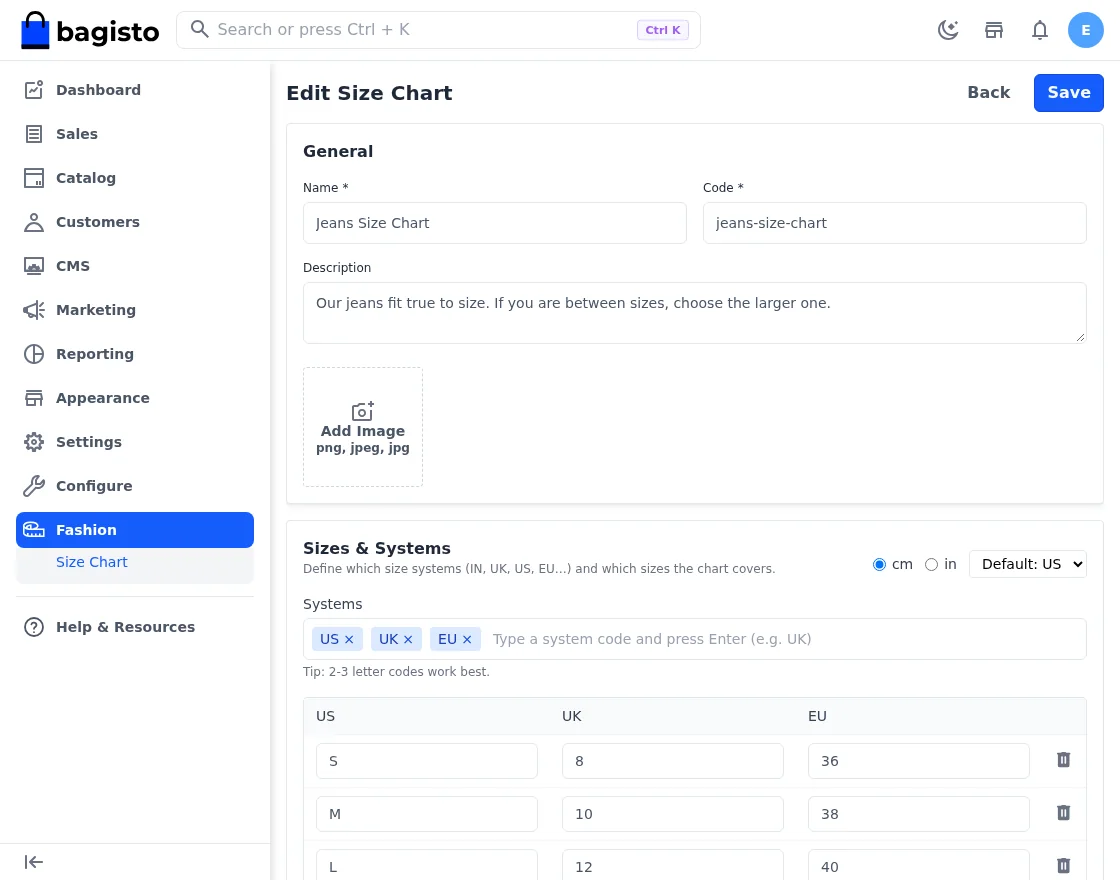This screenshot has height=880, width=1120.
Task: Focus the top search bar
Action: 438,30
